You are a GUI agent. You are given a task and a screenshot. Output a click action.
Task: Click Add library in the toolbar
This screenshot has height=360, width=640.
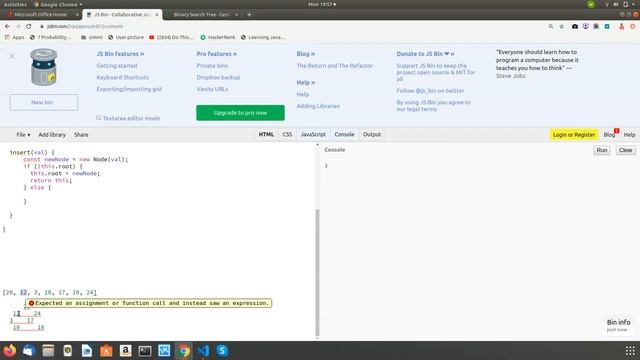click(x=52, y=134)
